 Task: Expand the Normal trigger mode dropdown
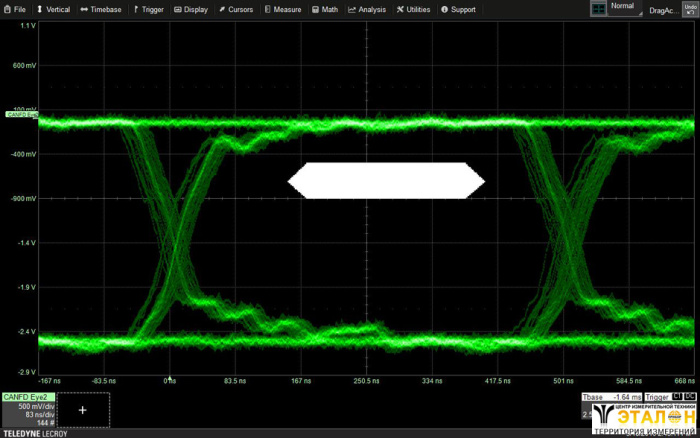(x=625, y=8)
